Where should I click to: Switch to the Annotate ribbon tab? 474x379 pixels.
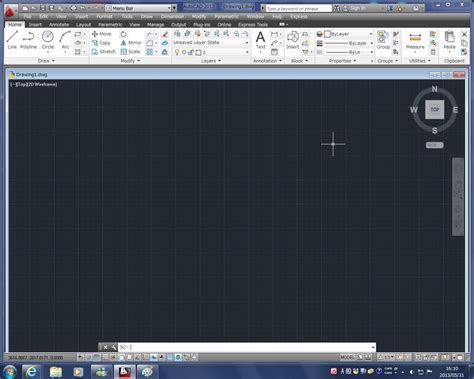tap(59, 25)
